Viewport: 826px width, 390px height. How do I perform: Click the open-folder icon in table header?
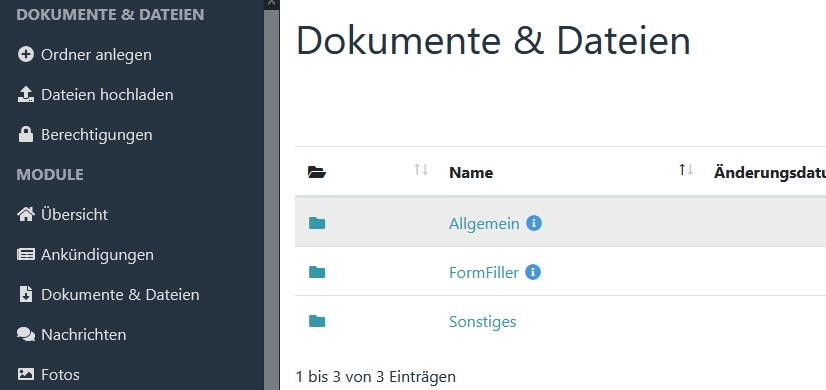[317, 172]
